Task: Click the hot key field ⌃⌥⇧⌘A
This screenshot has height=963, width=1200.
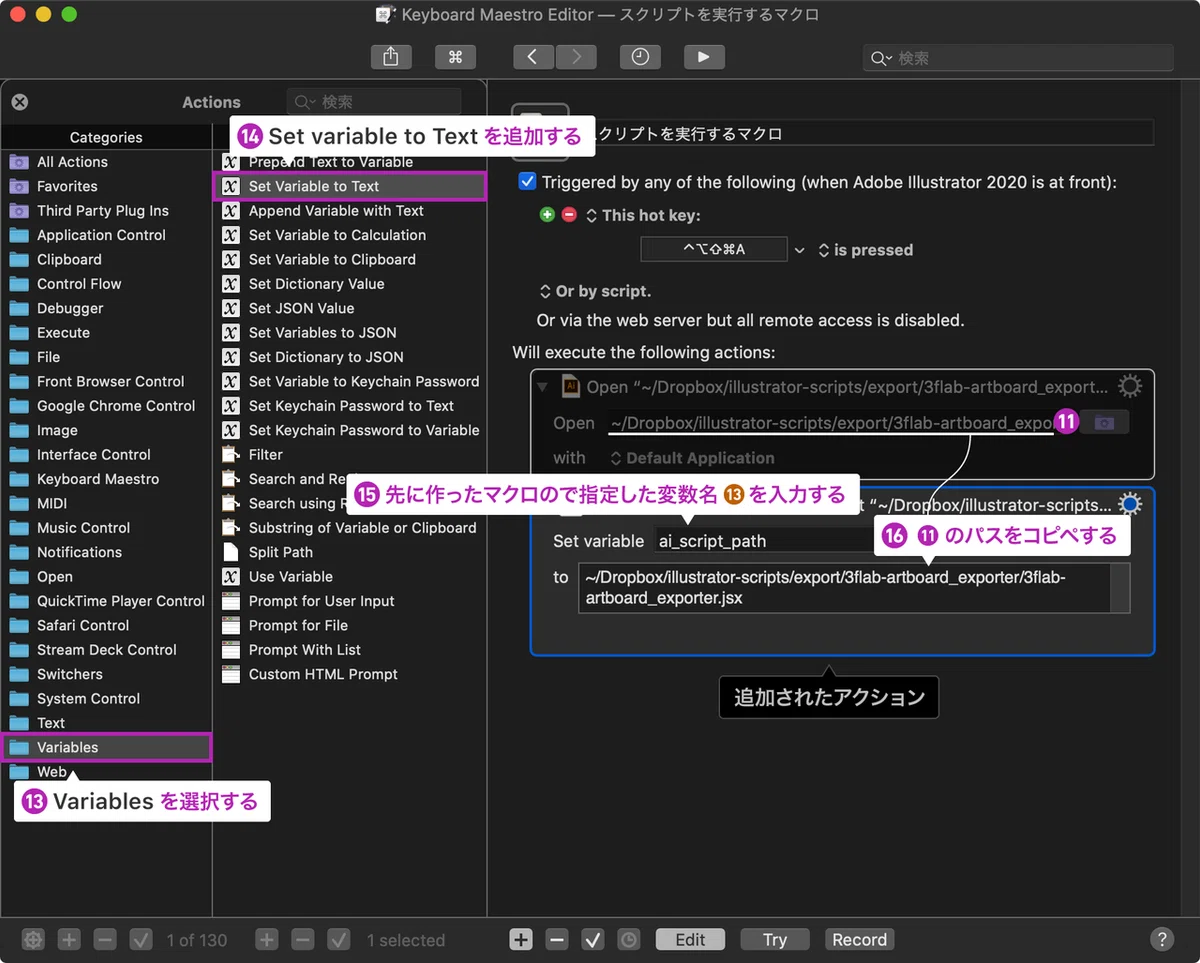Action: 714,250
